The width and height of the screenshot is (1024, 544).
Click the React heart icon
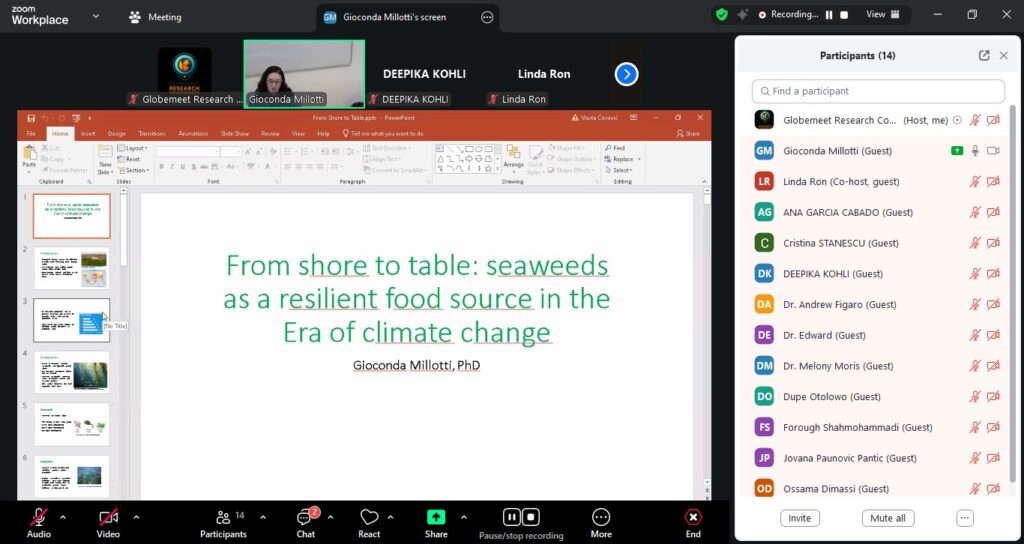pyautogui.click(x=369, y=517)
